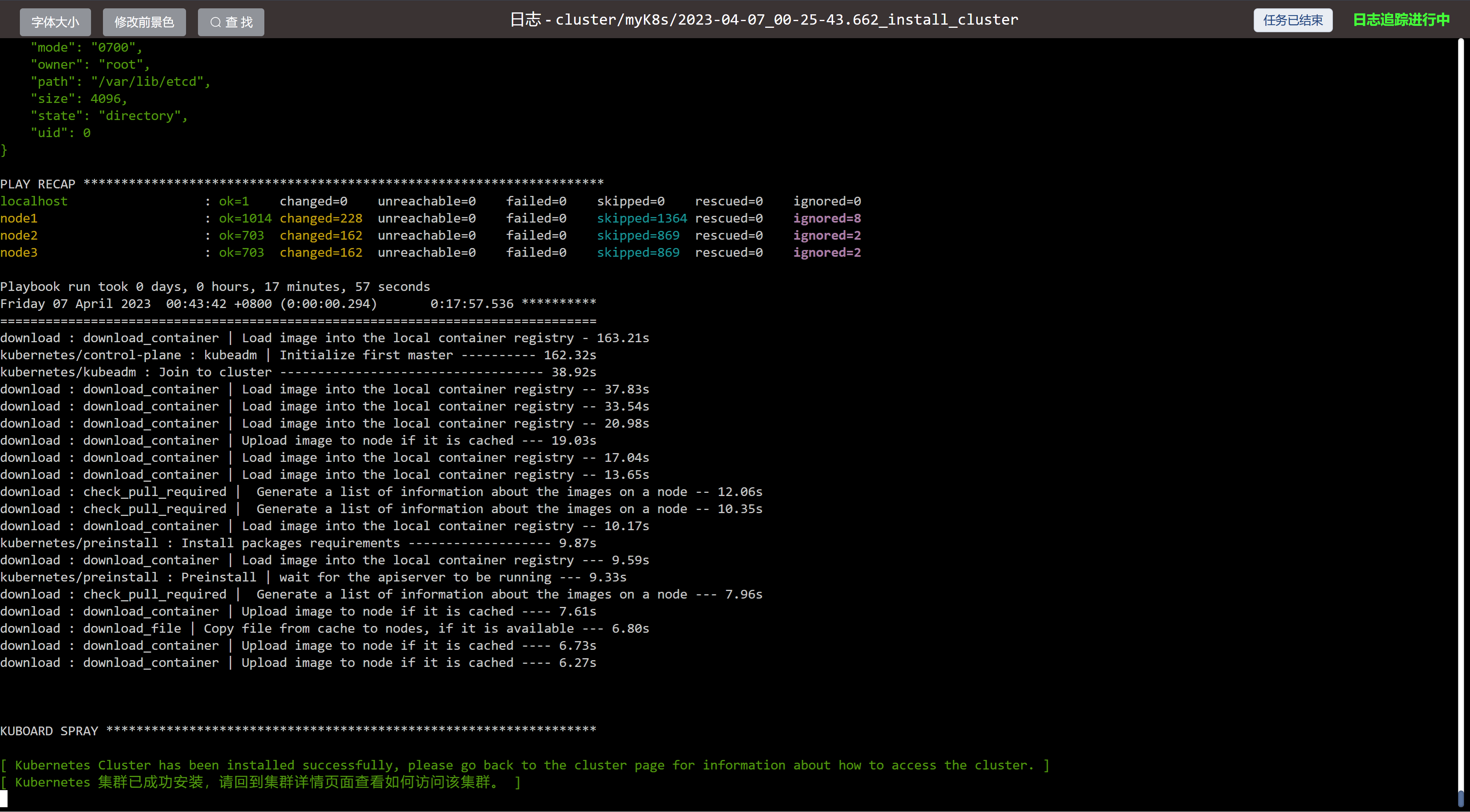Click the terminal cursor block at bottom left
The width and height of the screenshot is (1470, 812).
tap(4, 798)
